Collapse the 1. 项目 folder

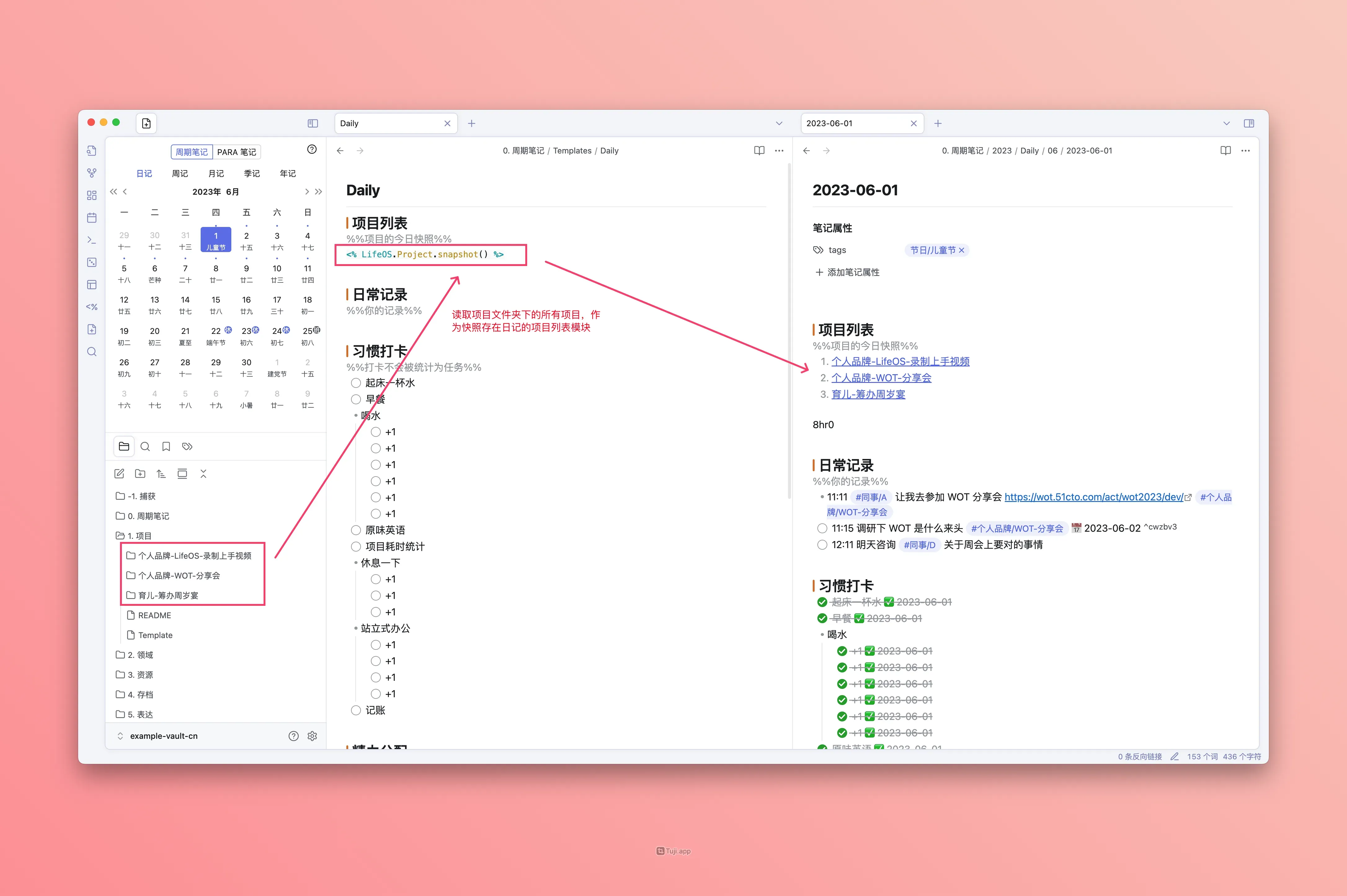point(139,535)
